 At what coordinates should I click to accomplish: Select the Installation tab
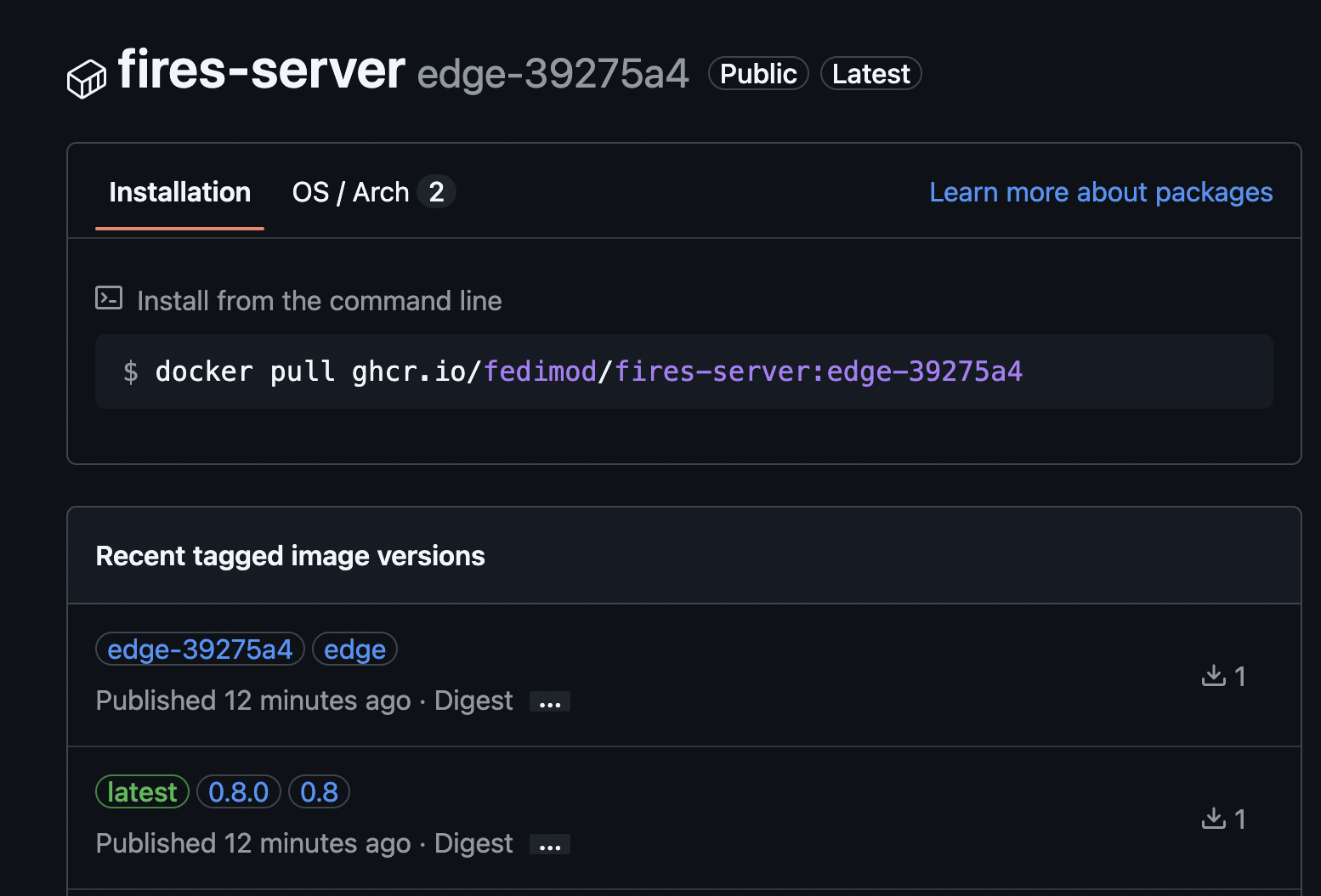pyautogui.click(x=179, y=191)
